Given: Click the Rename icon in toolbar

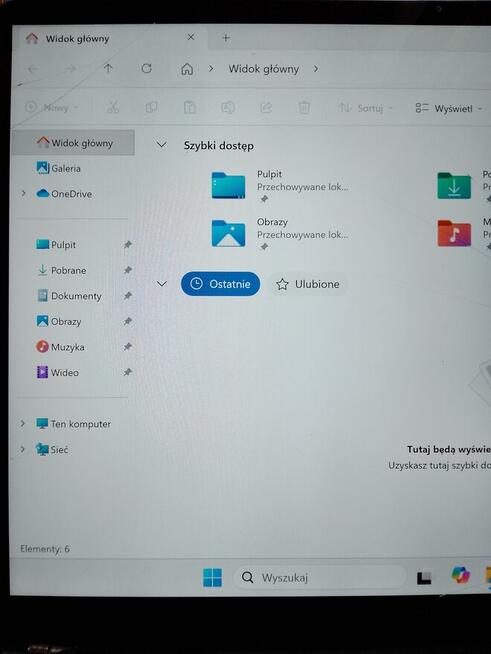Looking at the screenshot, I should (228, 108).
